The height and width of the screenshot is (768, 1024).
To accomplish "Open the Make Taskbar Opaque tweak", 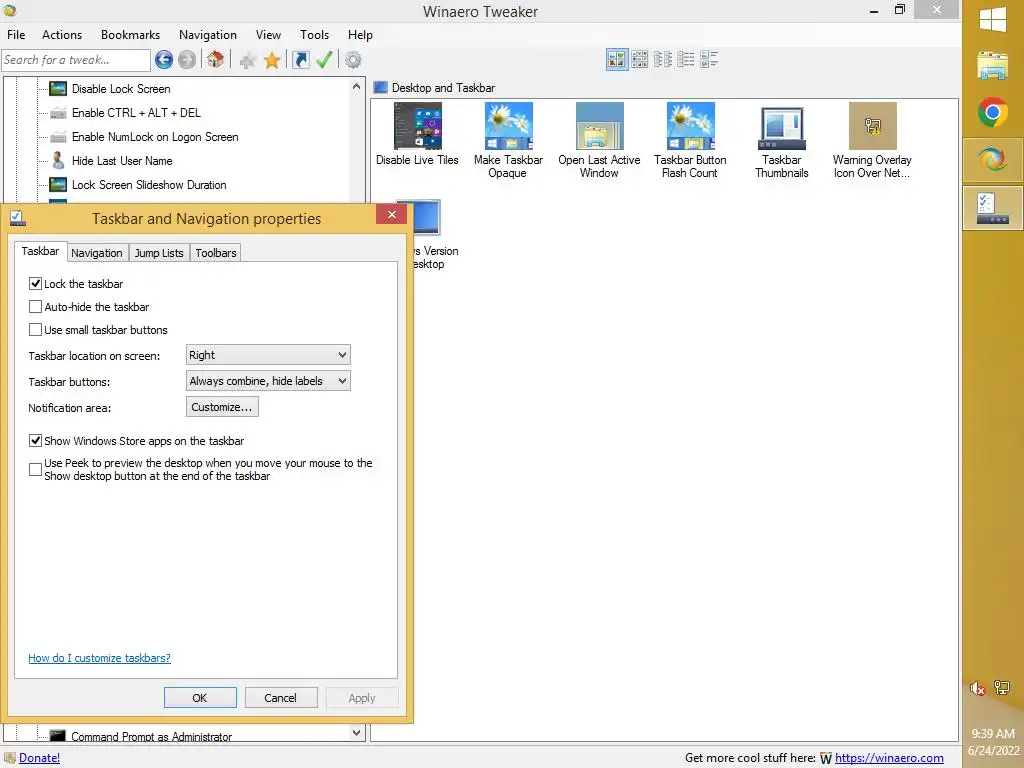I will [508, 140].
